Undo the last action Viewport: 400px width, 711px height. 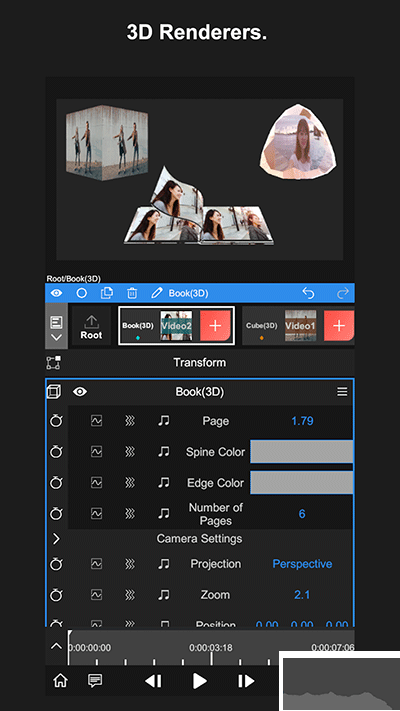(308, 293)
